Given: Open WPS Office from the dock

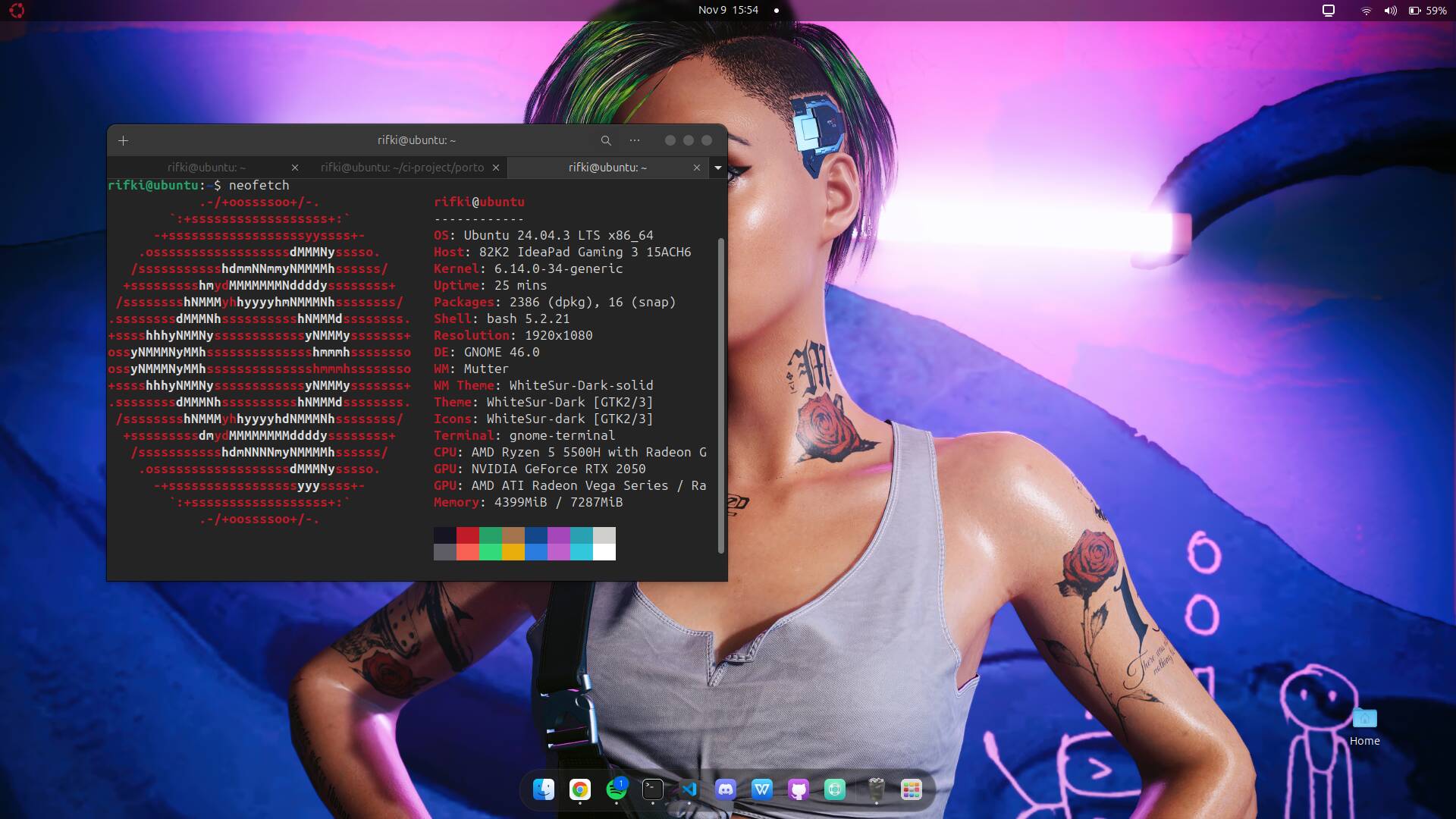Looking at the screenshot, I should coord(761,789).
